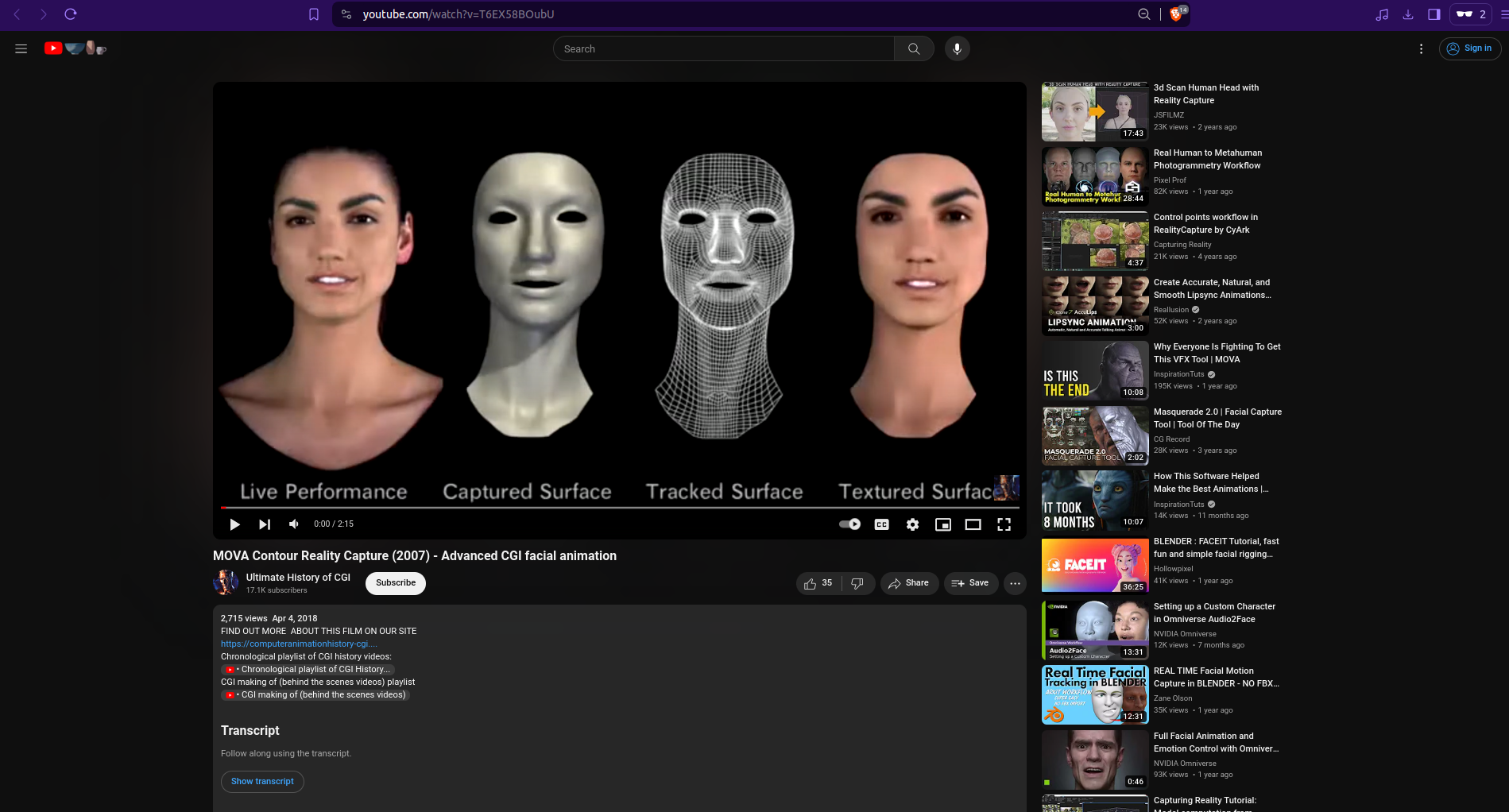The image size is (1509, 812).
Task: Open Real Human to Metahuman thumbnail
Action: [1095, 176]
